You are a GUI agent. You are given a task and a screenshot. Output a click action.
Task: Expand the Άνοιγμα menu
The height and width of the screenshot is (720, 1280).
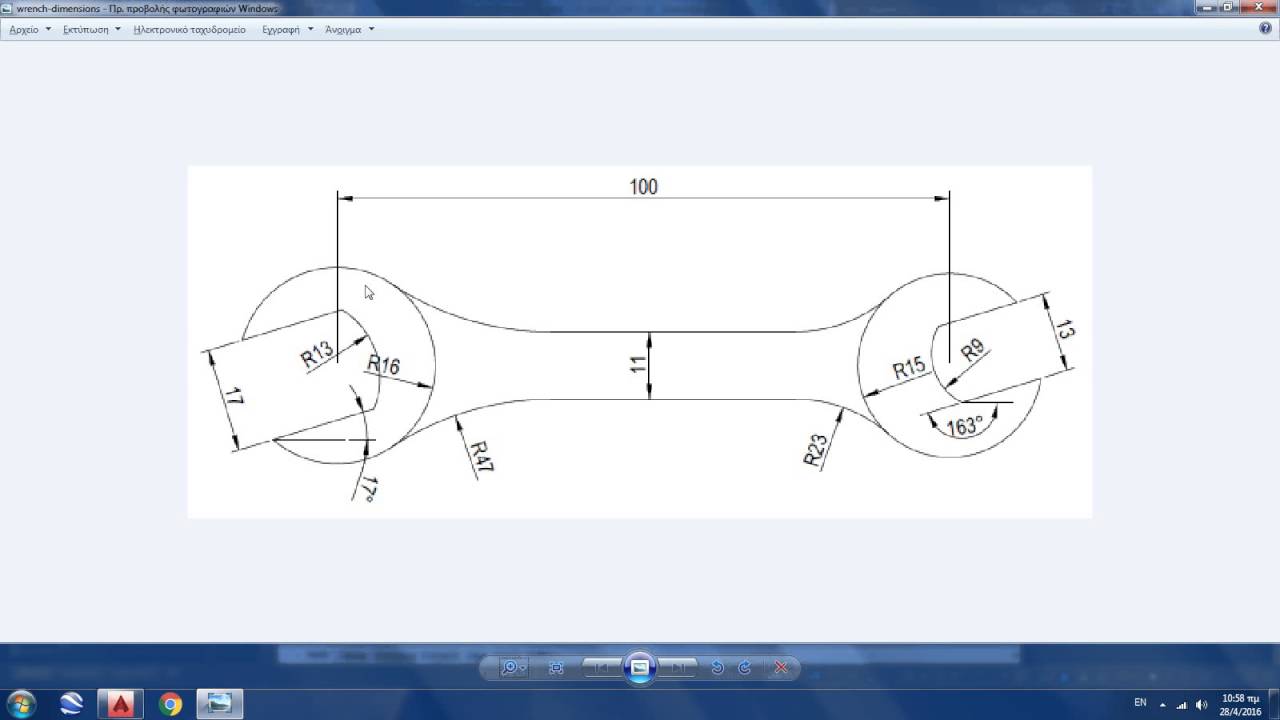pyautogui.click(x=349, y=30)
